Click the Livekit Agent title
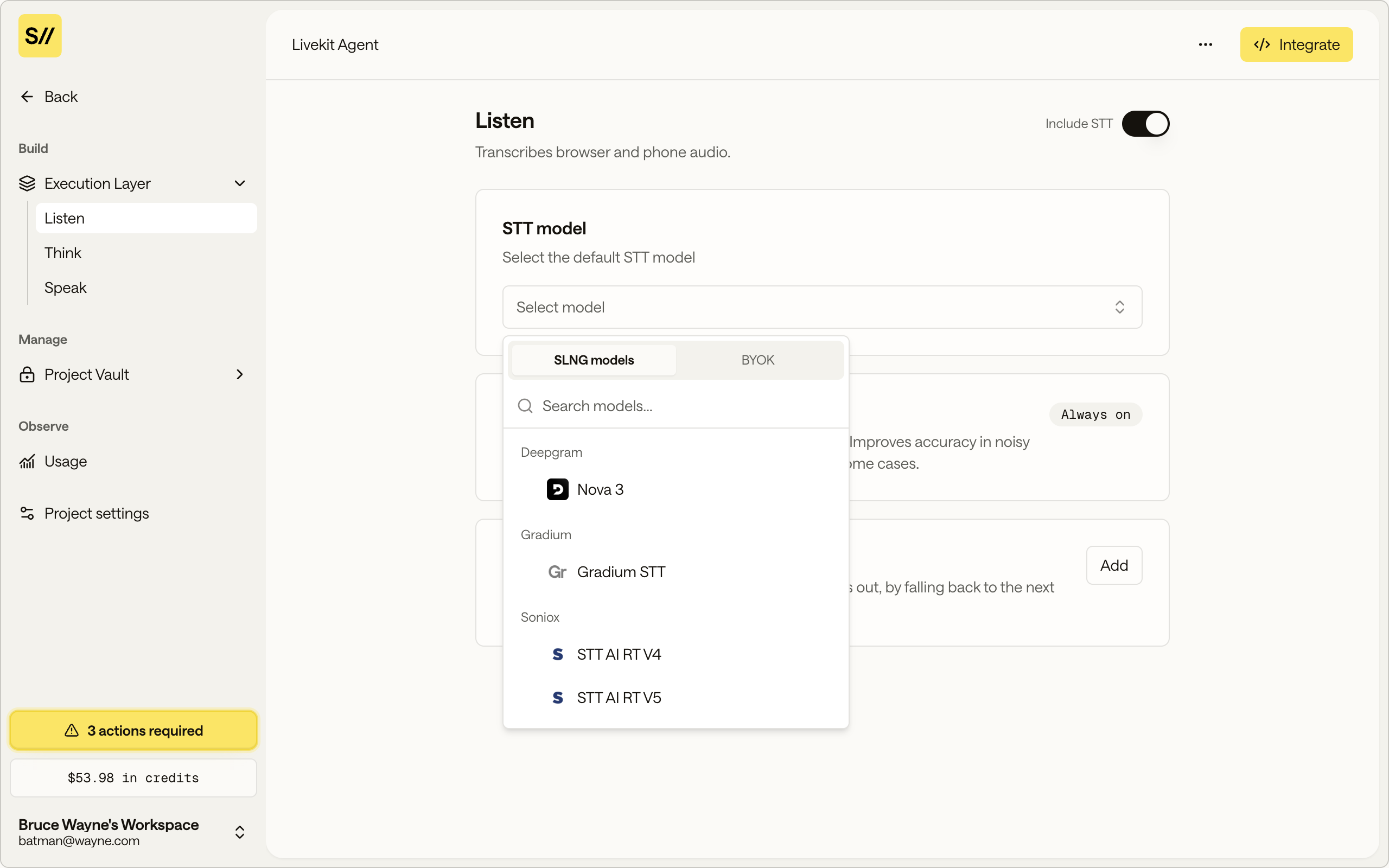 pos(335,44)
